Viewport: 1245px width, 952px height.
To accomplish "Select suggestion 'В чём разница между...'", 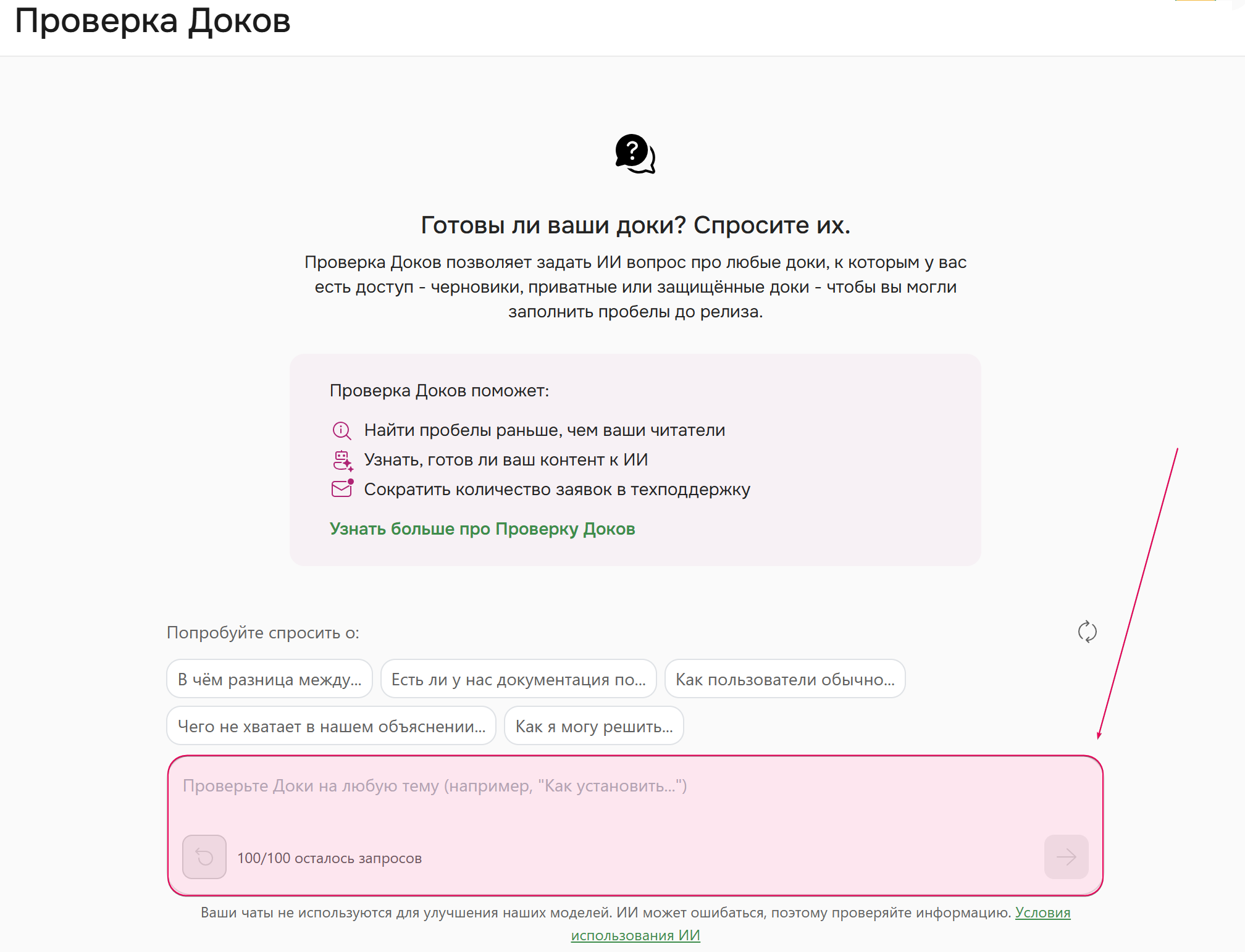I will [x=269, y=679].
